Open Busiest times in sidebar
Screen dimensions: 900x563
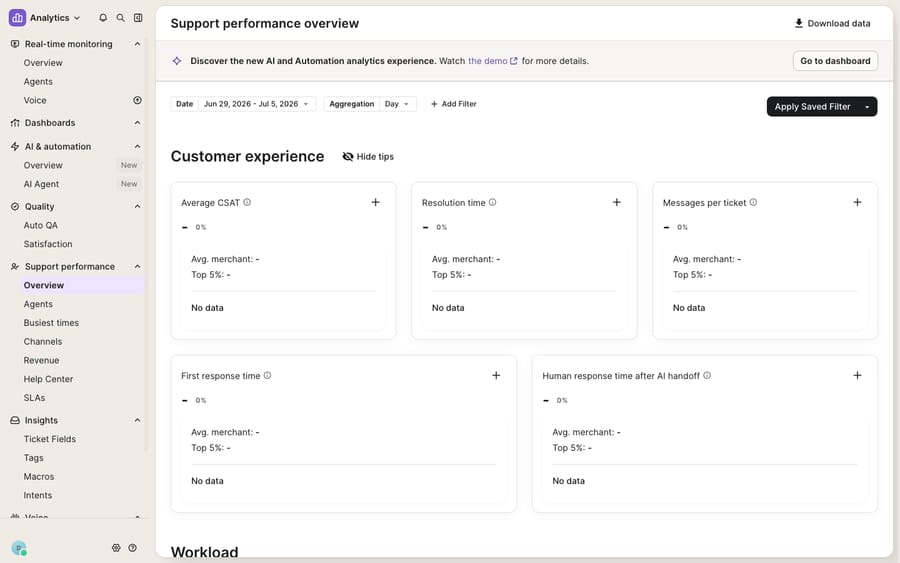(51, 323)
